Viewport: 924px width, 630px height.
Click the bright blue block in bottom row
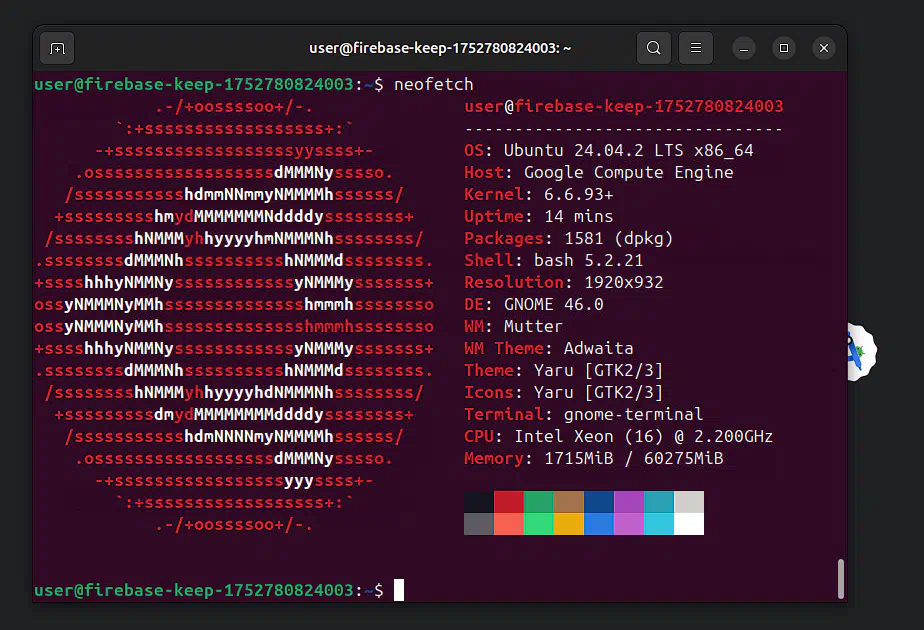click(599, 524)
